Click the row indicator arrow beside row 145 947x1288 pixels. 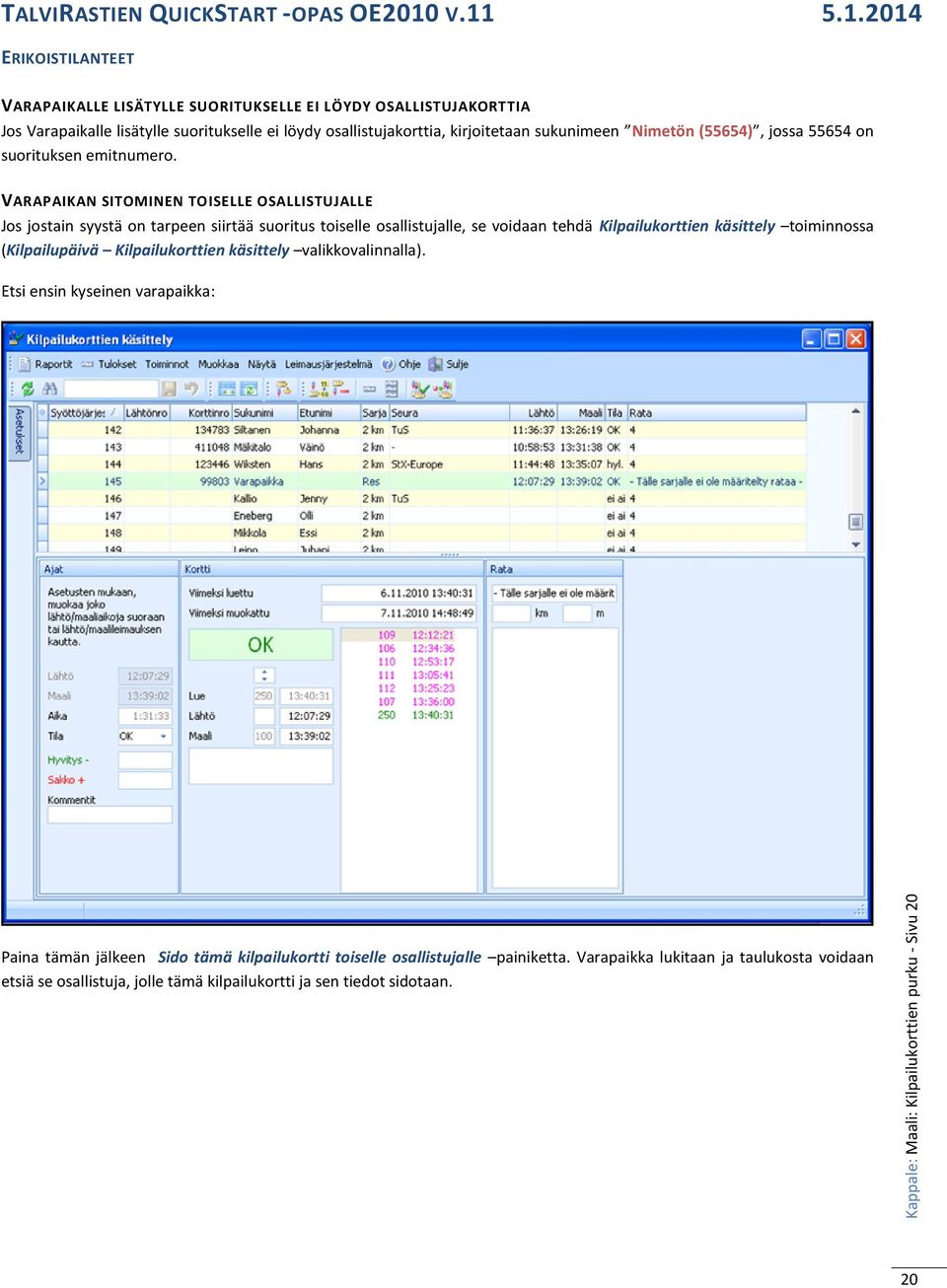tap(42, 481)
